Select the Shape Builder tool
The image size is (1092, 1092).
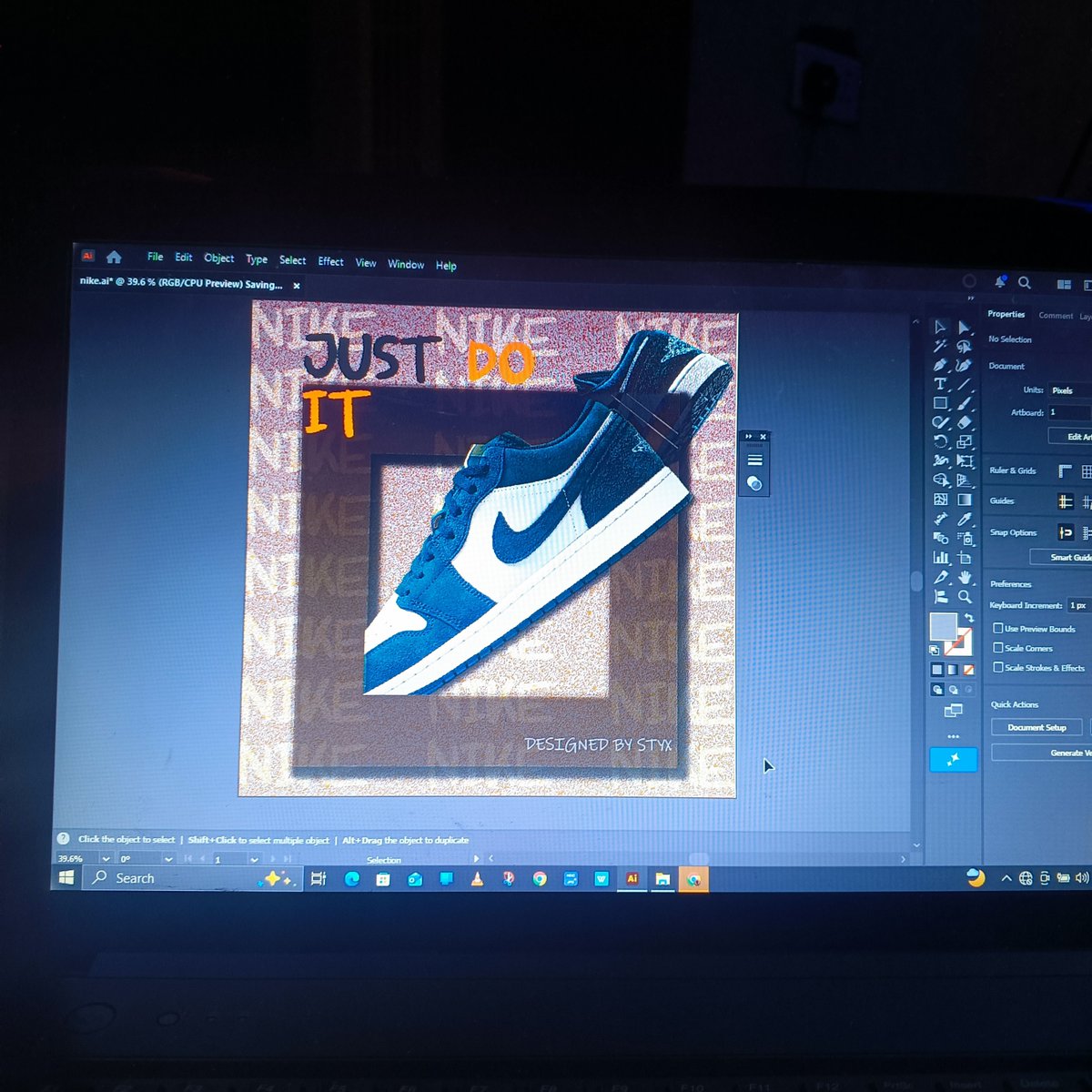tap(940, 480)
